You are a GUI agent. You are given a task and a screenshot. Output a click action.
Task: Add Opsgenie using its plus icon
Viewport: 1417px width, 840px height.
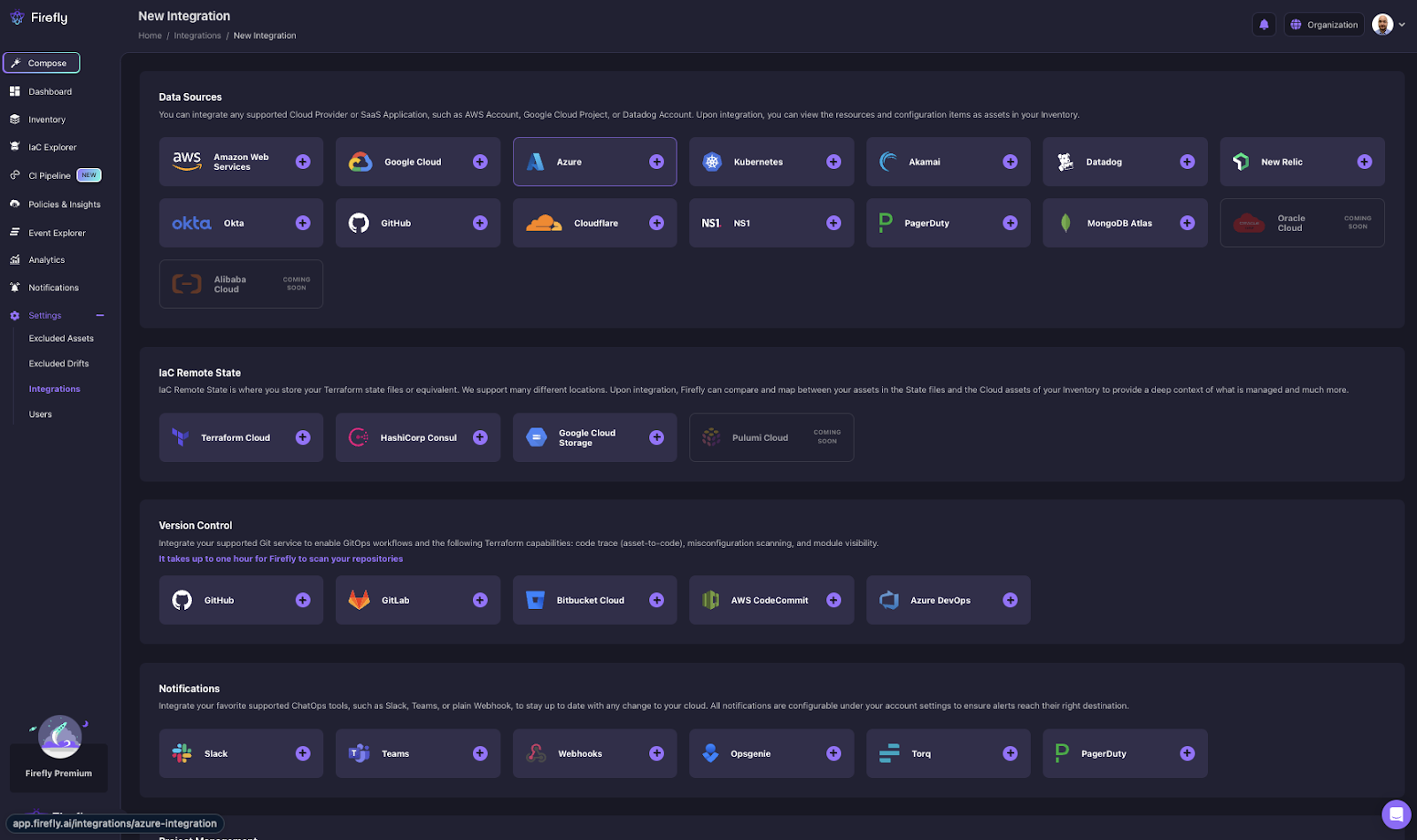coord(833,753)
